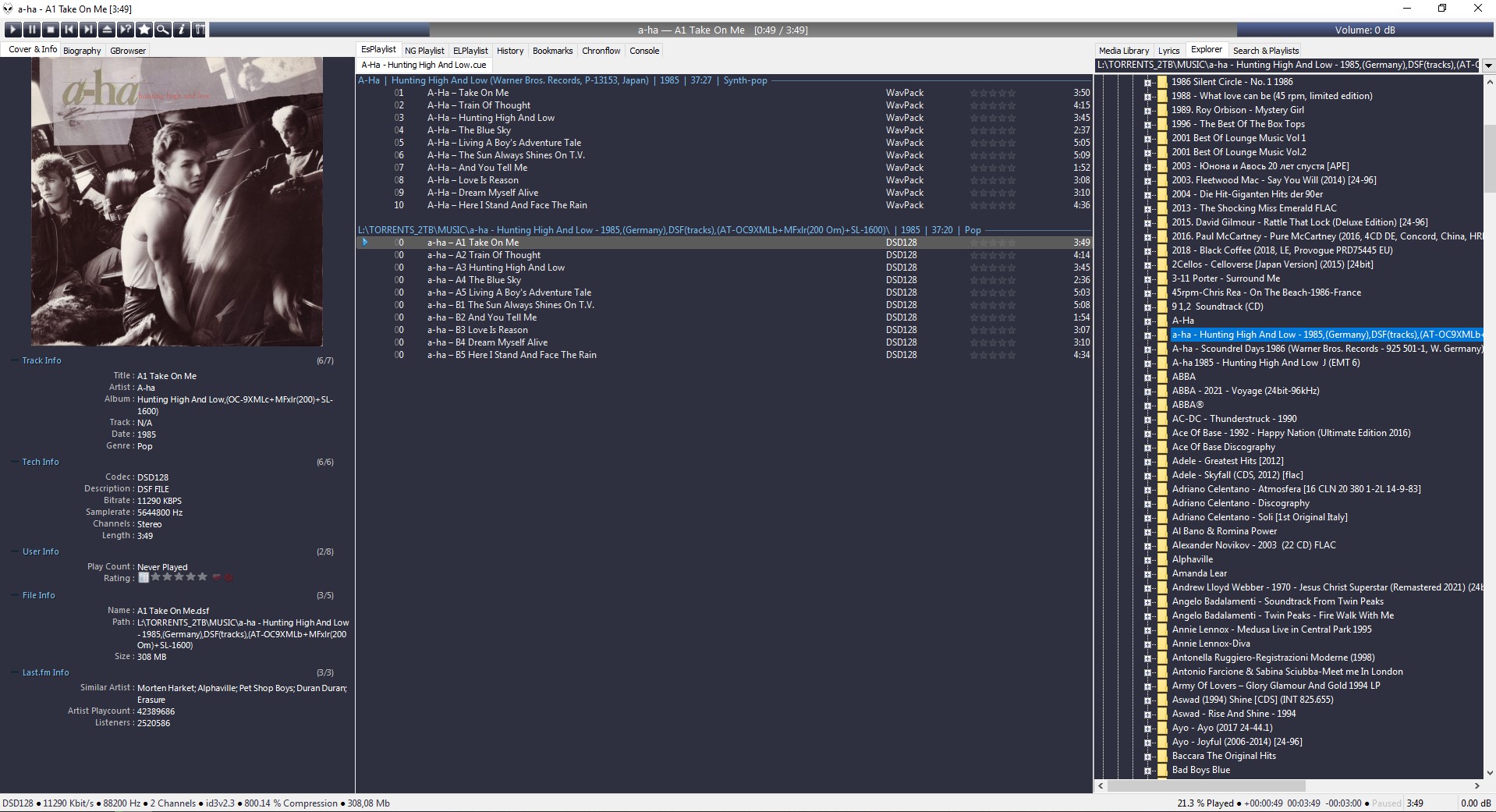Pause playback using the toolbar Pause icon
The height and width of the screenshot is (812, 1496).
tap(32, 30)
